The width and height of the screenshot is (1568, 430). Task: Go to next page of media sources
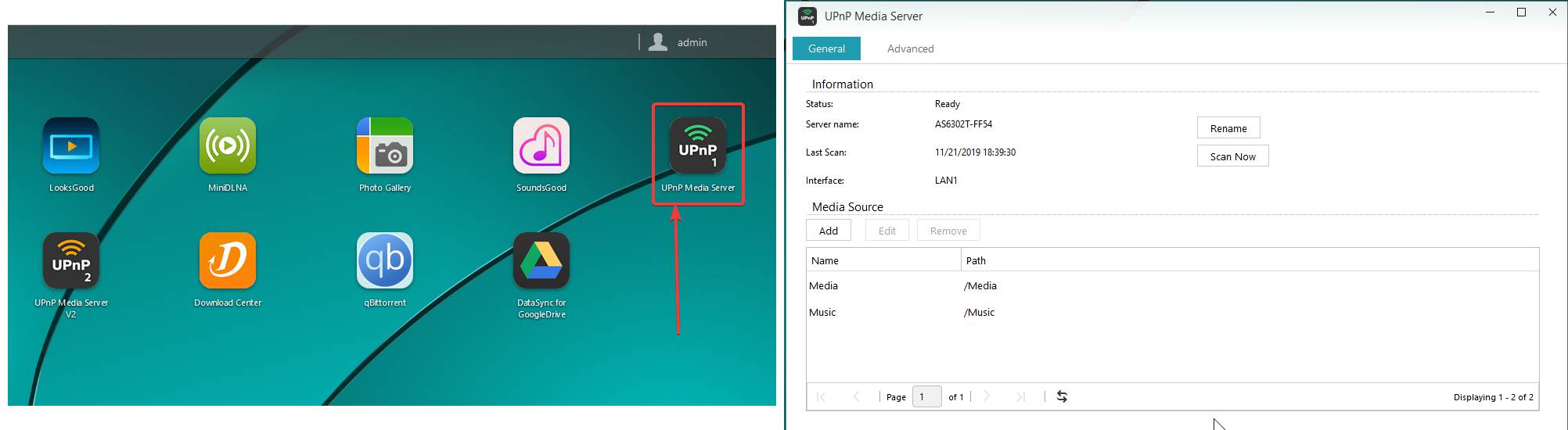tap(987, 396)
